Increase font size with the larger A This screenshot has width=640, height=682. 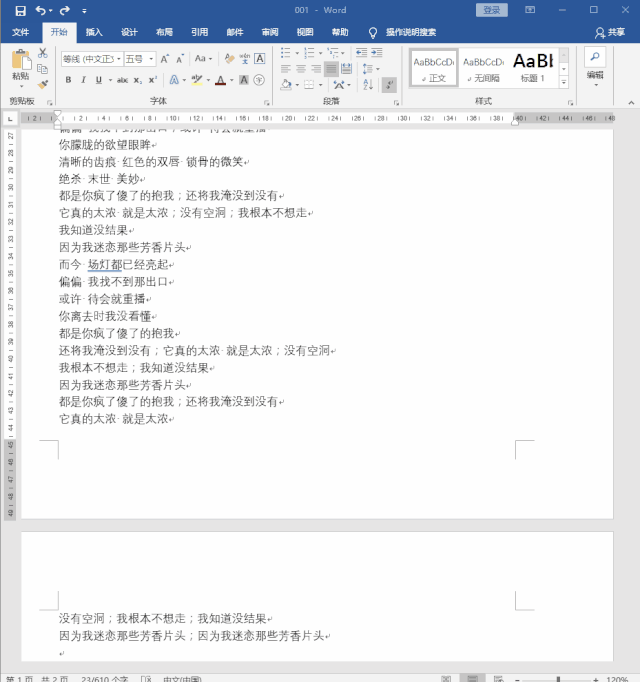[164, 59]
